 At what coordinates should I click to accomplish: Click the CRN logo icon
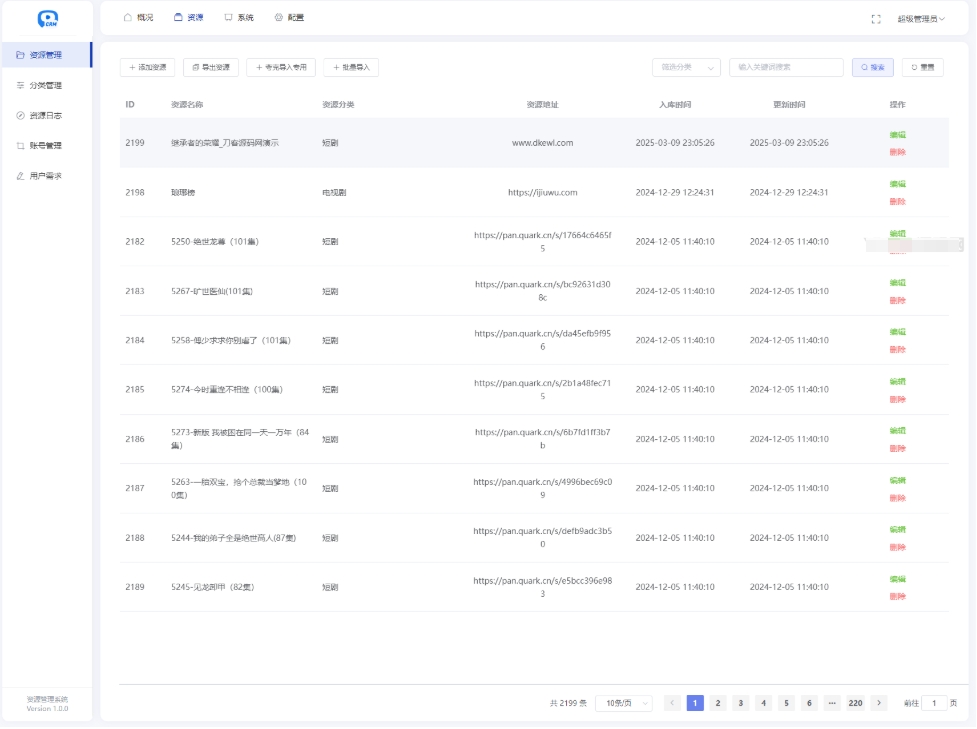pos(47,19)
